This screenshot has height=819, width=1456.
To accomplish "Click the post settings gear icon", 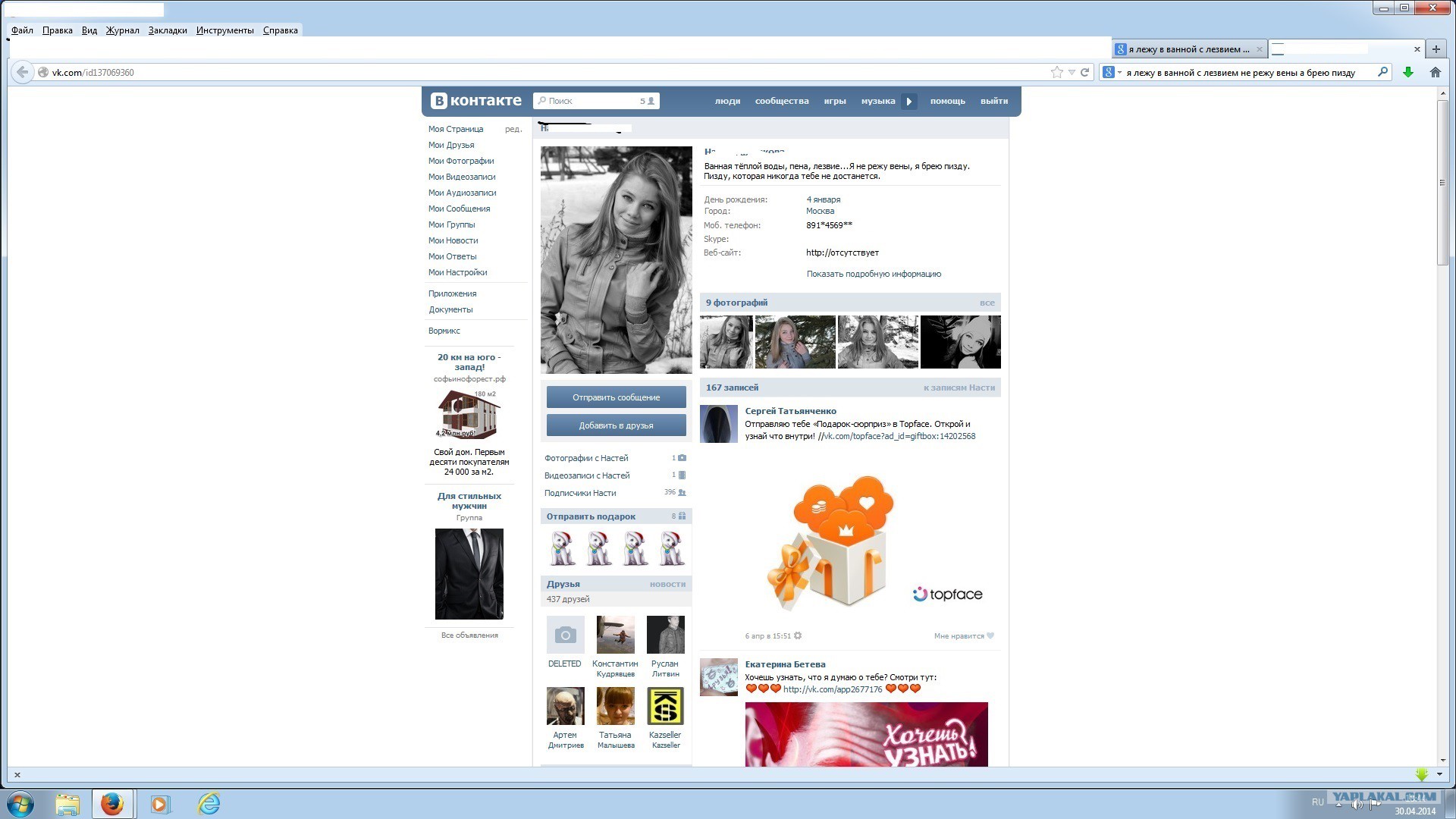I will coord(798,636).
